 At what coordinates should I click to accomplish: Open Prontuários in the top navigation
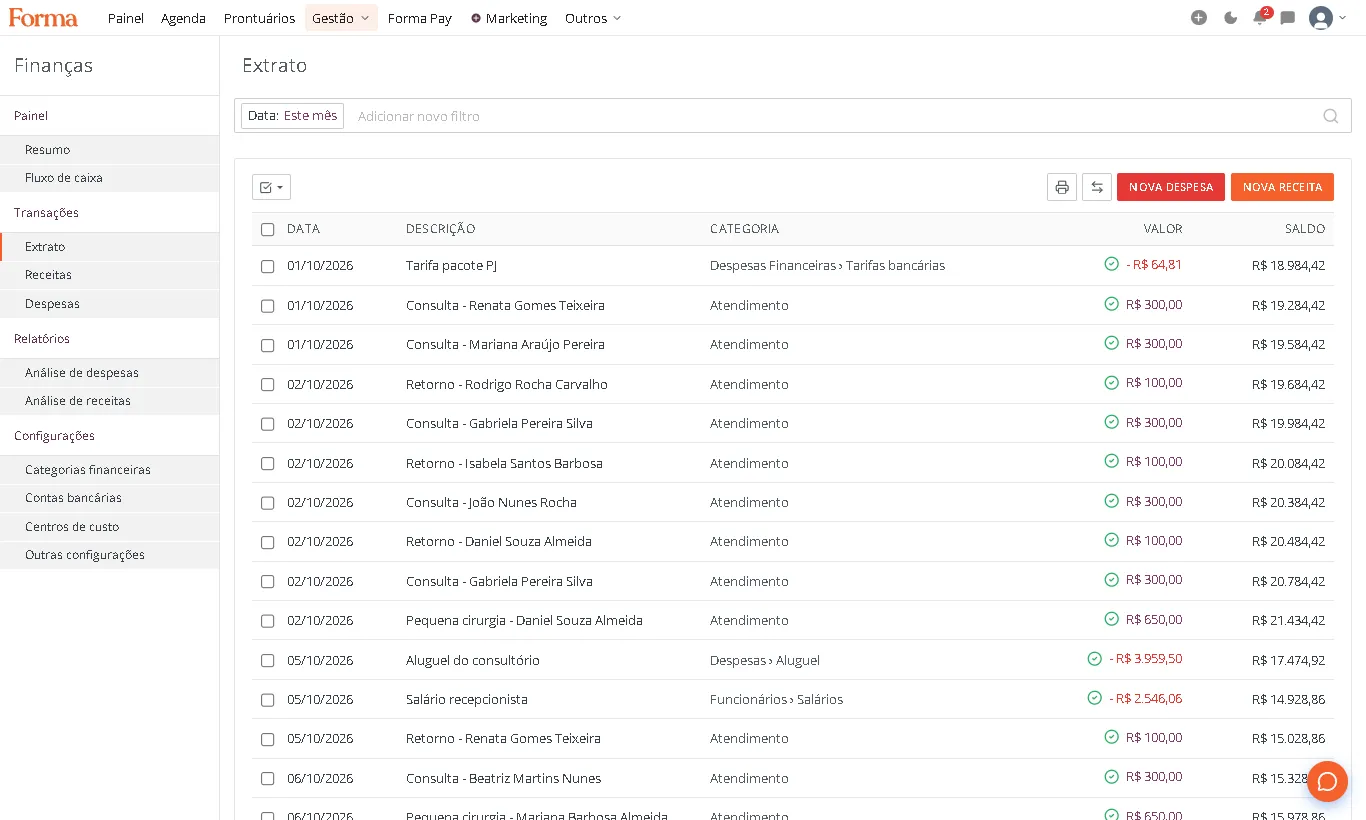click(259, 18)
